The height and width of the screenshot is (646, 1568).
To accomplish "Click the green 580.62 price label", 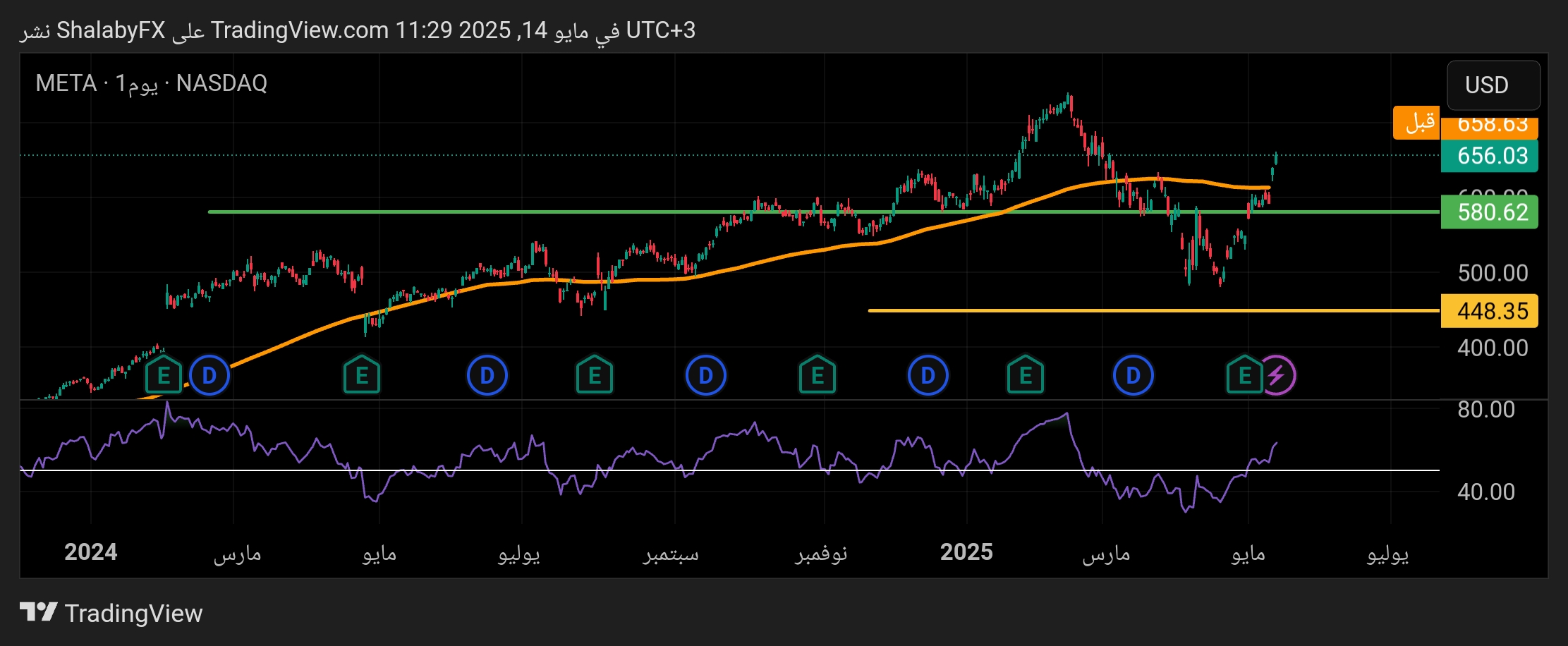I will pyautogui.click(x=1490, y=212).
